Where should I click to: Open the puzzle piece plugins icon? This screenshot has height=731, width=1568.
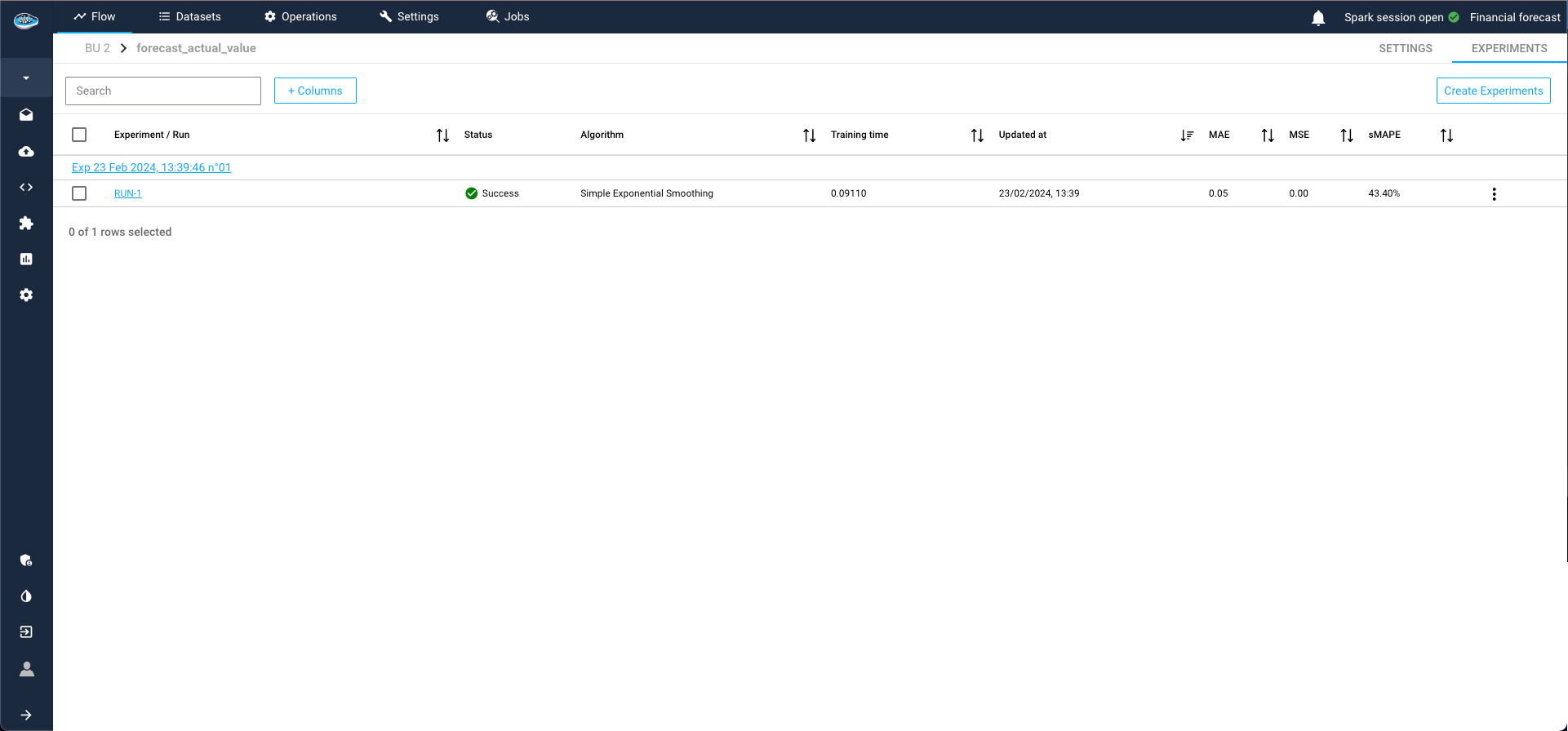[x=26, y=224]
